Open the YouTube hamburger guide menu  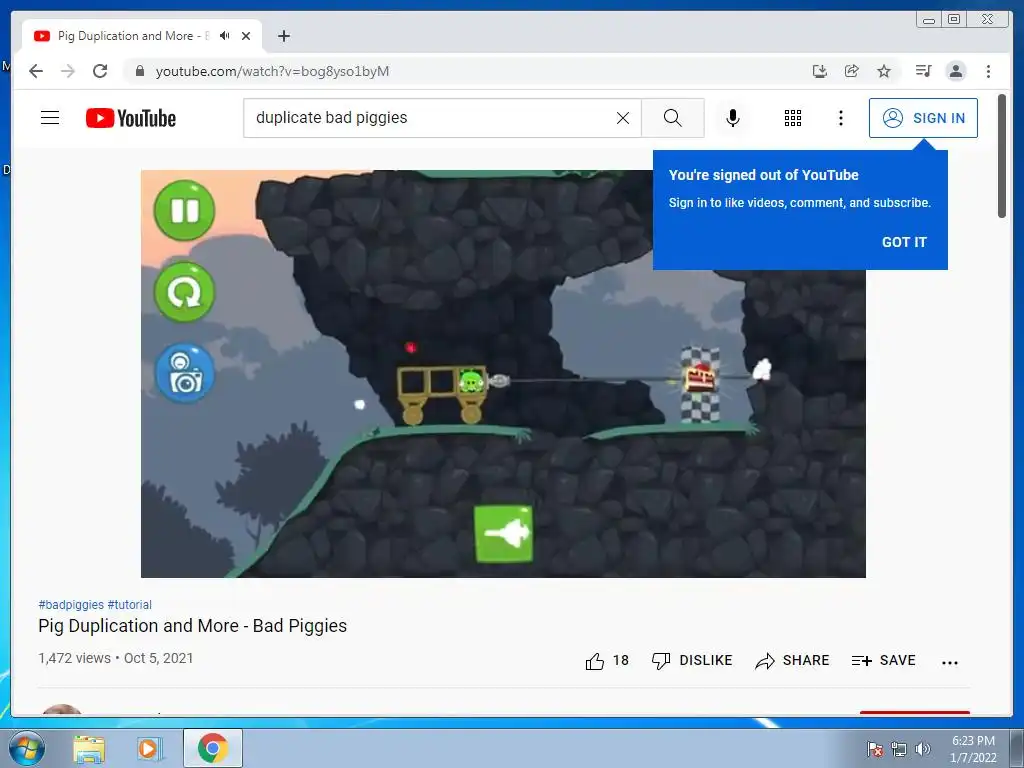click(x=50, y=118)
